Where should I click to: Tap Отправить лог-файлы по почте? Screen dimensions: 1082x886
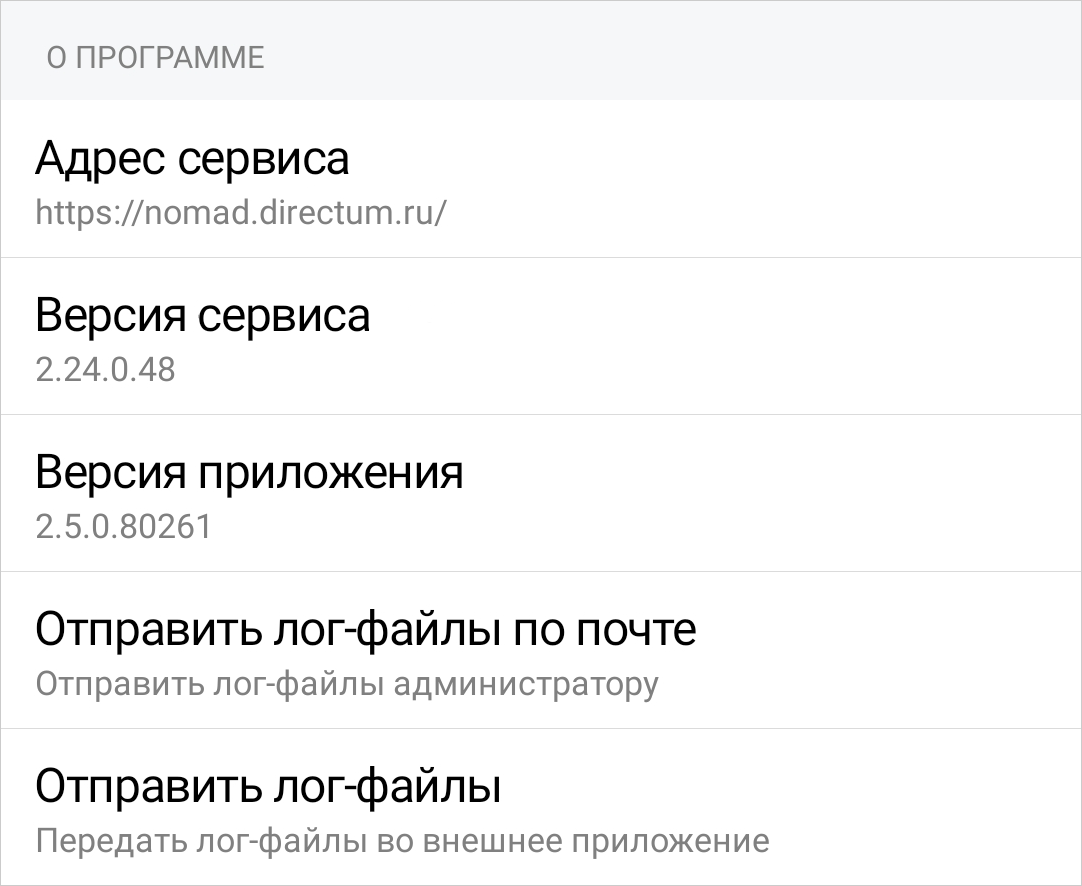point(365,630)
